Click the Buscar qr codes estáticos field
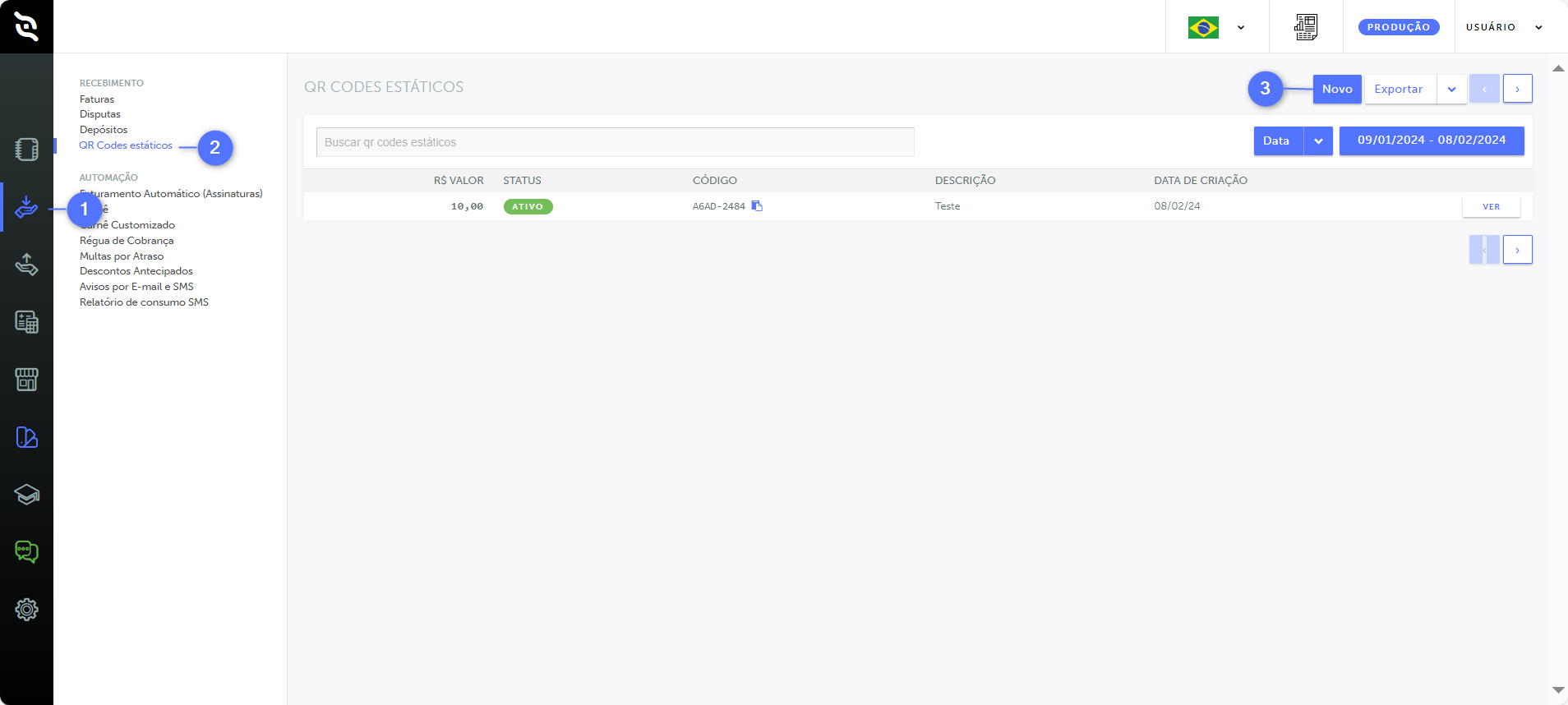This screenshot has width=1568, height=705. (x=615, y=142)
